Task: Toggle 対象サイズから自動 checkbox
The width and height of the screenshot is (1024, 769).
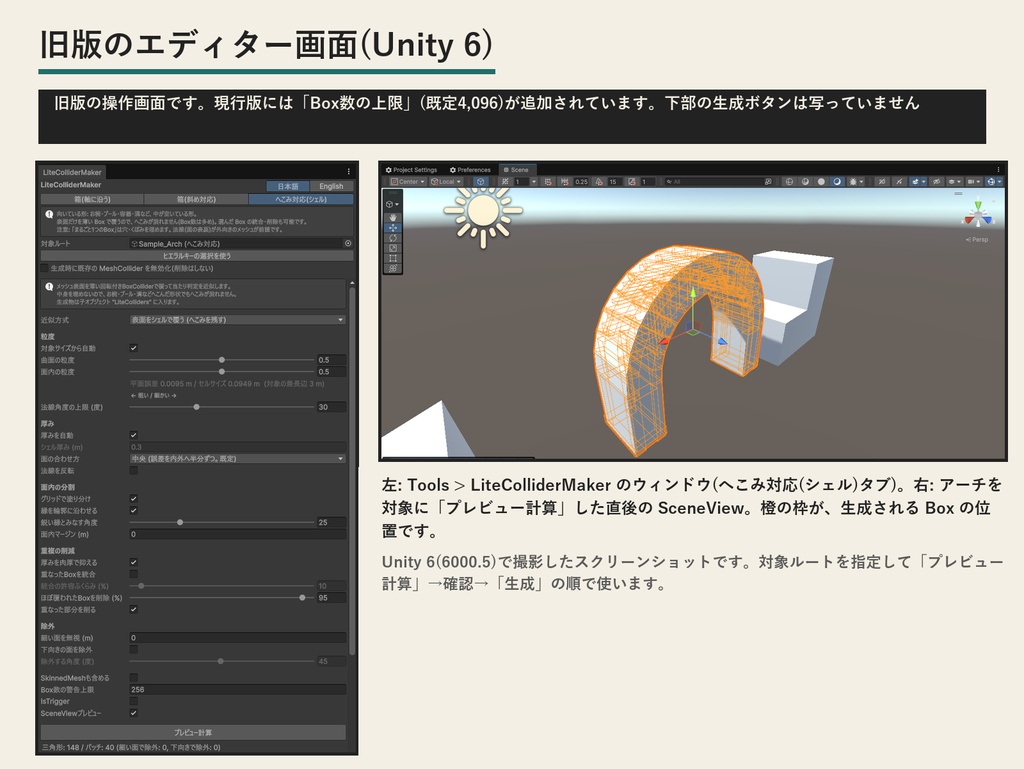Action: (x=133, y=348)
